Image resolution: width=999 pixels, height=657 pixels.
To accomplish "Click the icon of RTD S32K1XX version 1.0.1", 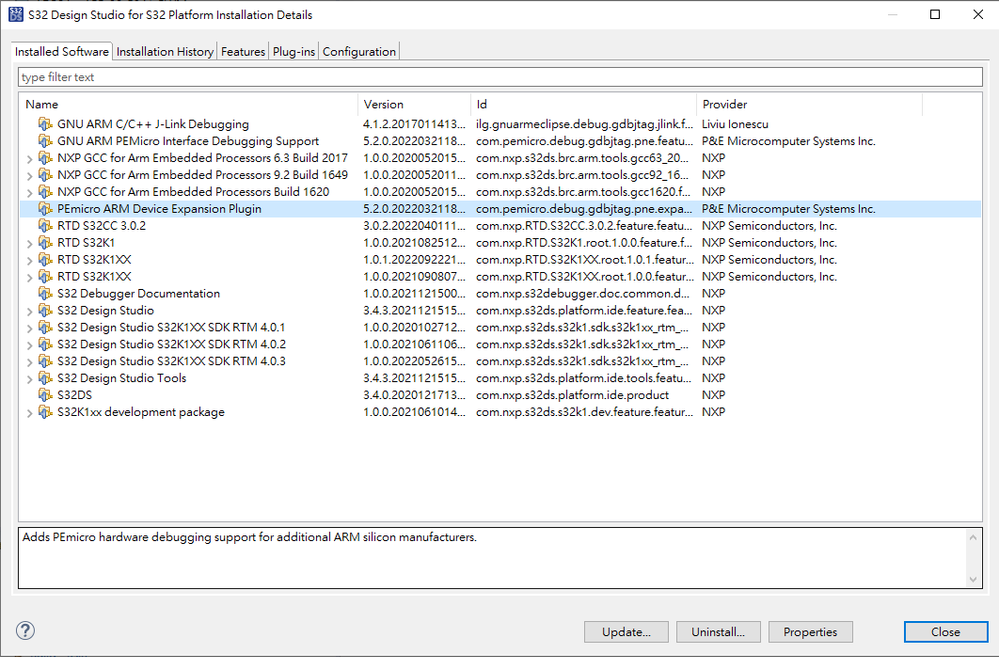I will [45, 259].
